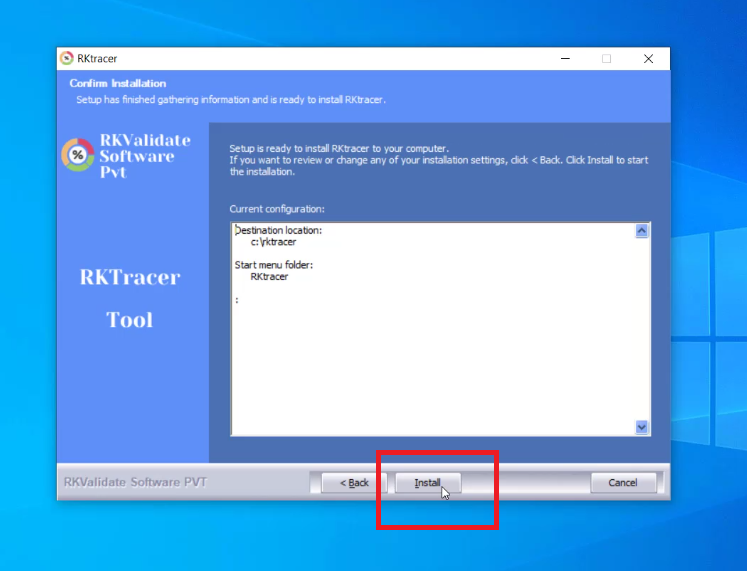
Task: Select the 'c:\rktracer' destination path text
Action: point(273,242)
